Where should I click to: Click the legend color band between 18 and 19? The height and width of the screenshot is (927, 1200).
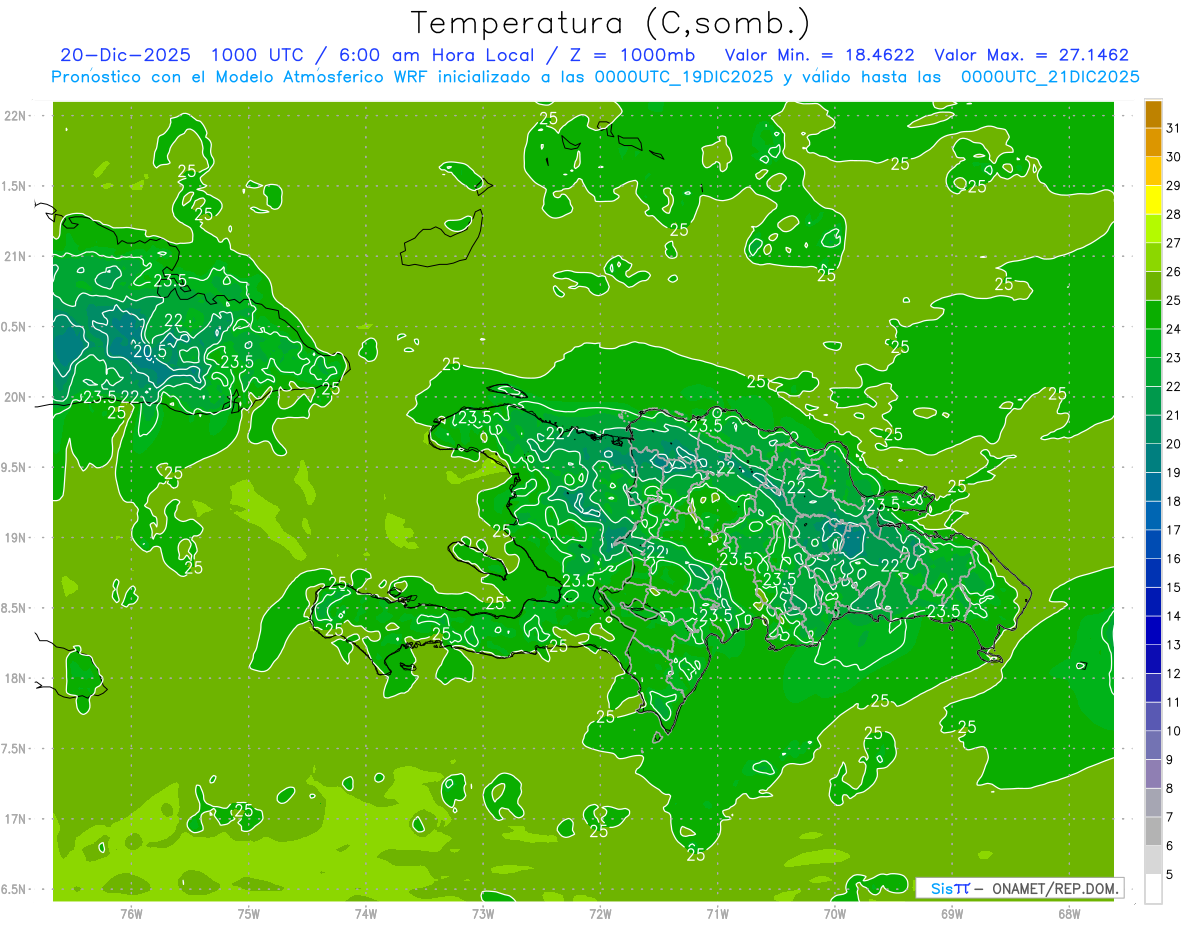(1153, 486)
